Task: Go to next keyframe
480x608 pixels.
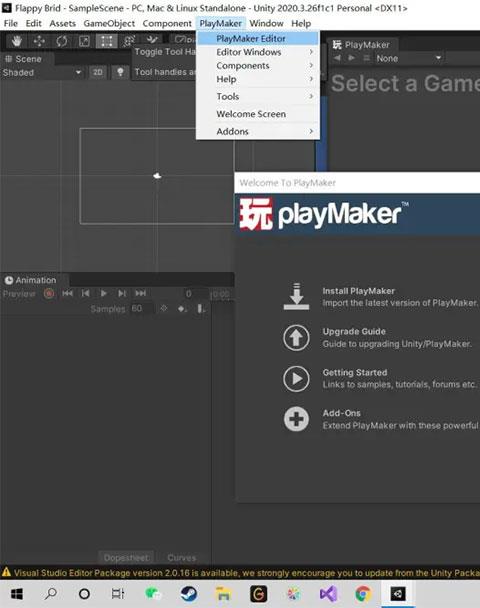Action: [122, 294]
